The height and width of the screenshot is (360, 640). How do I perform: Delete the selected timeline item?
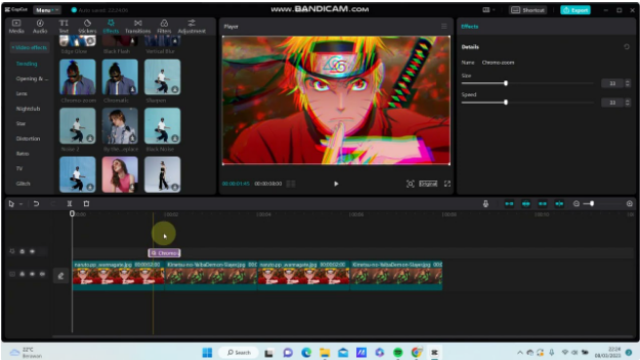86,204
